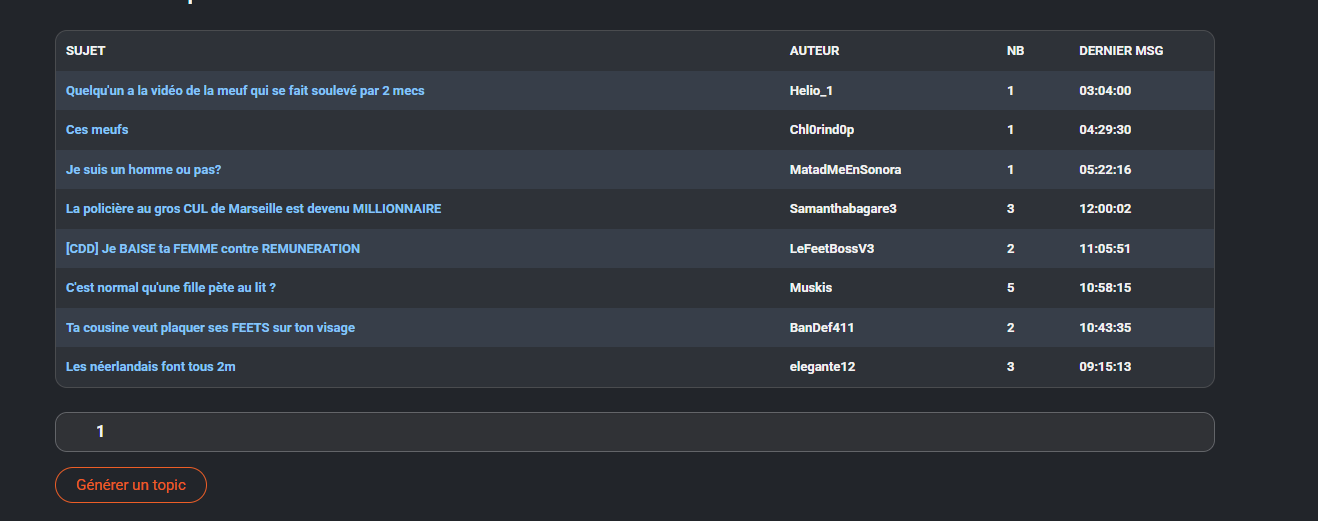Open topic about fille pète au lit
Screen dimensions: 1318x521
tap(171, 288)
